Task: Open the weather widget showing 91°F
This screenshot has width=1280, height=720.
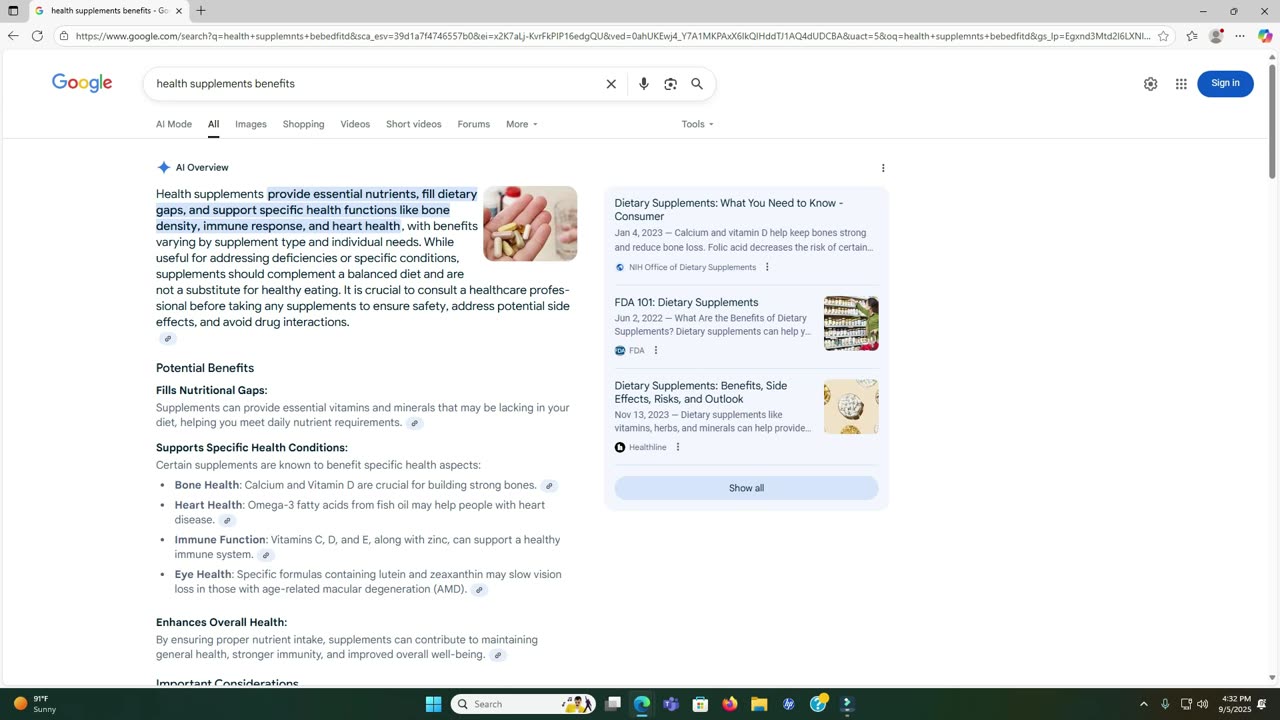Action: [35, 704]
